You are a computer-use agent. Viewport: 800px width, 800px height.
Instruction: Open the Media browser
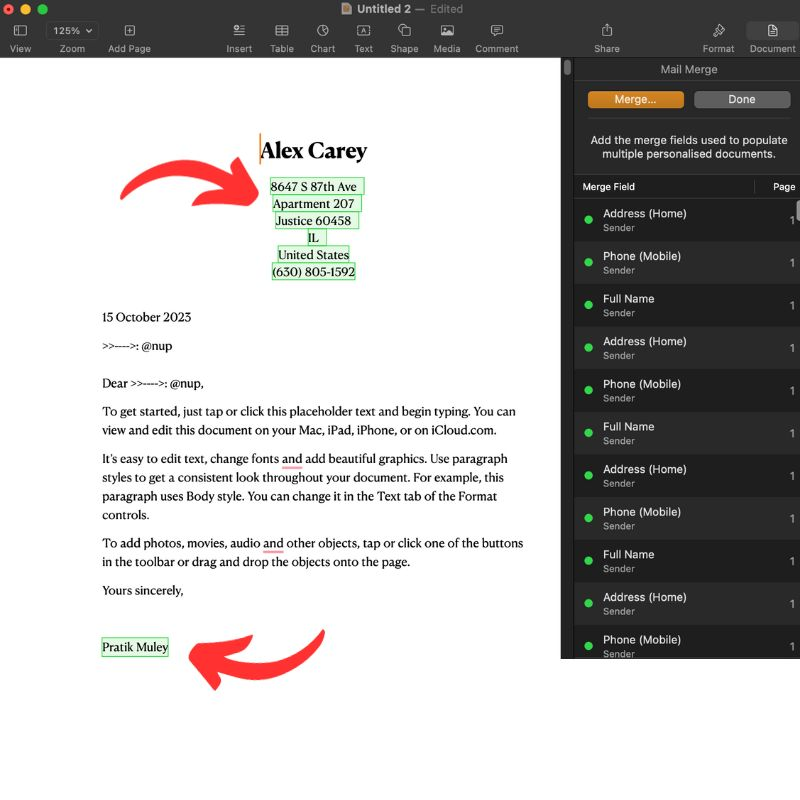coord(447,31)
